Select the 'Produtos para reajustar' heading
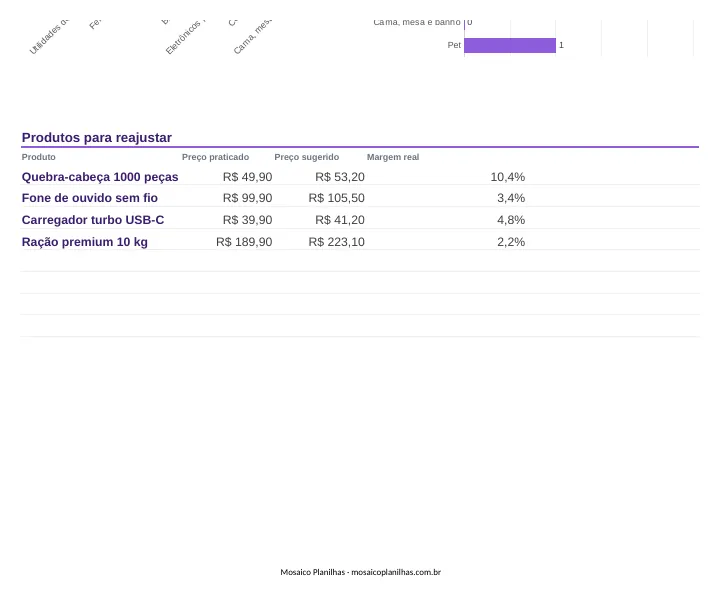This screenshot has width=719, height=597. click(x=97, y=138)
